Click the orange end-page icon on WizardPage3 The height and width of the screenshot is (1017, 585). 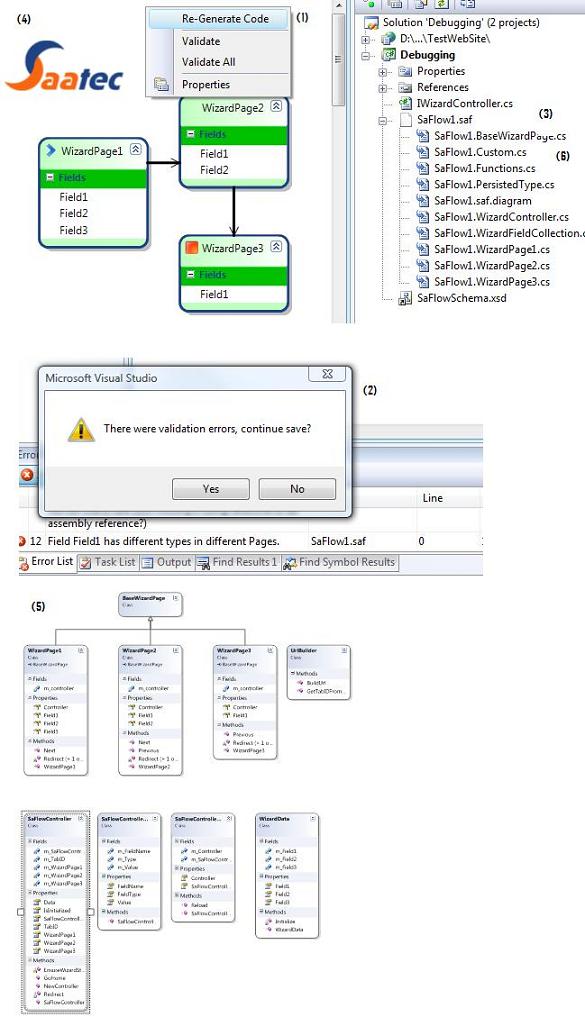[x=191, y=248]
